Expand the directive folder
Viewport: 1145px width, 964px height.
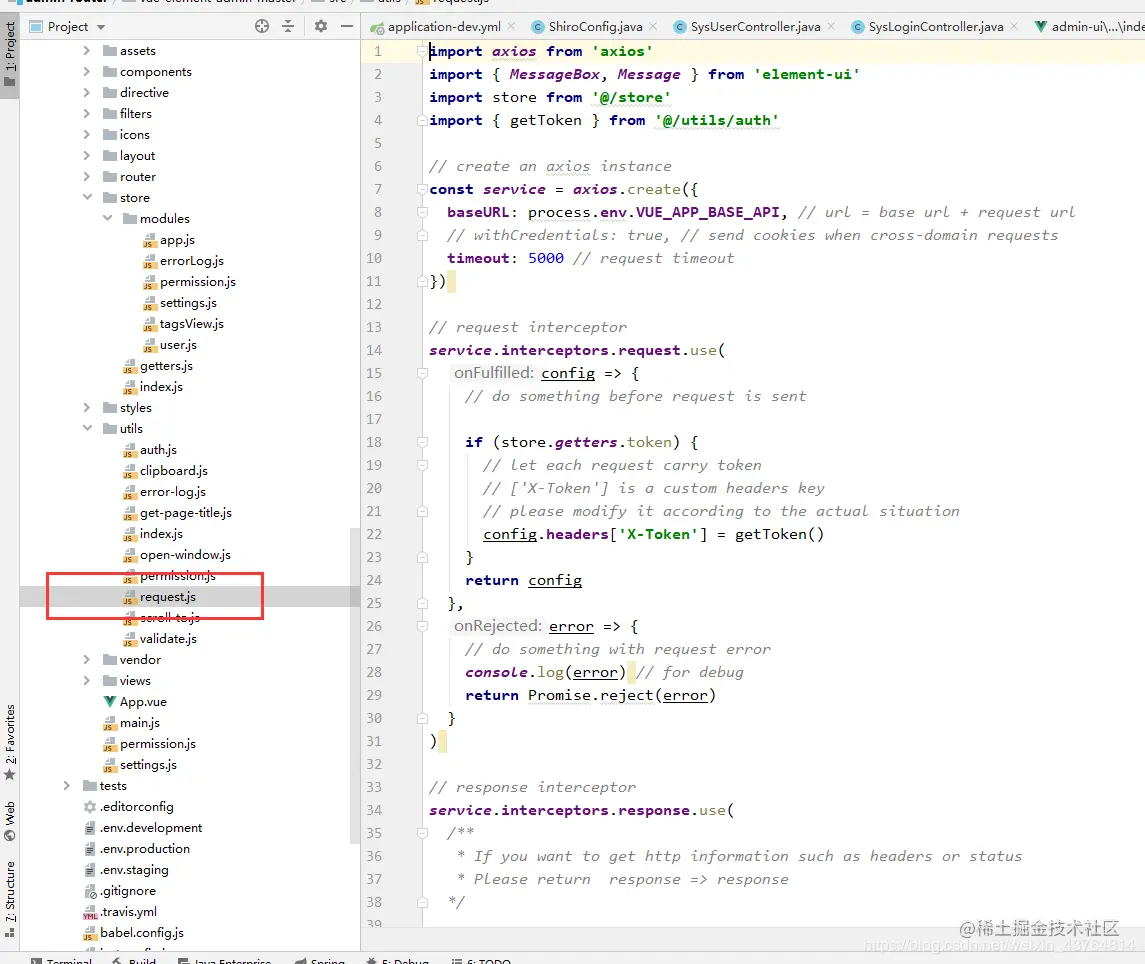87,93
